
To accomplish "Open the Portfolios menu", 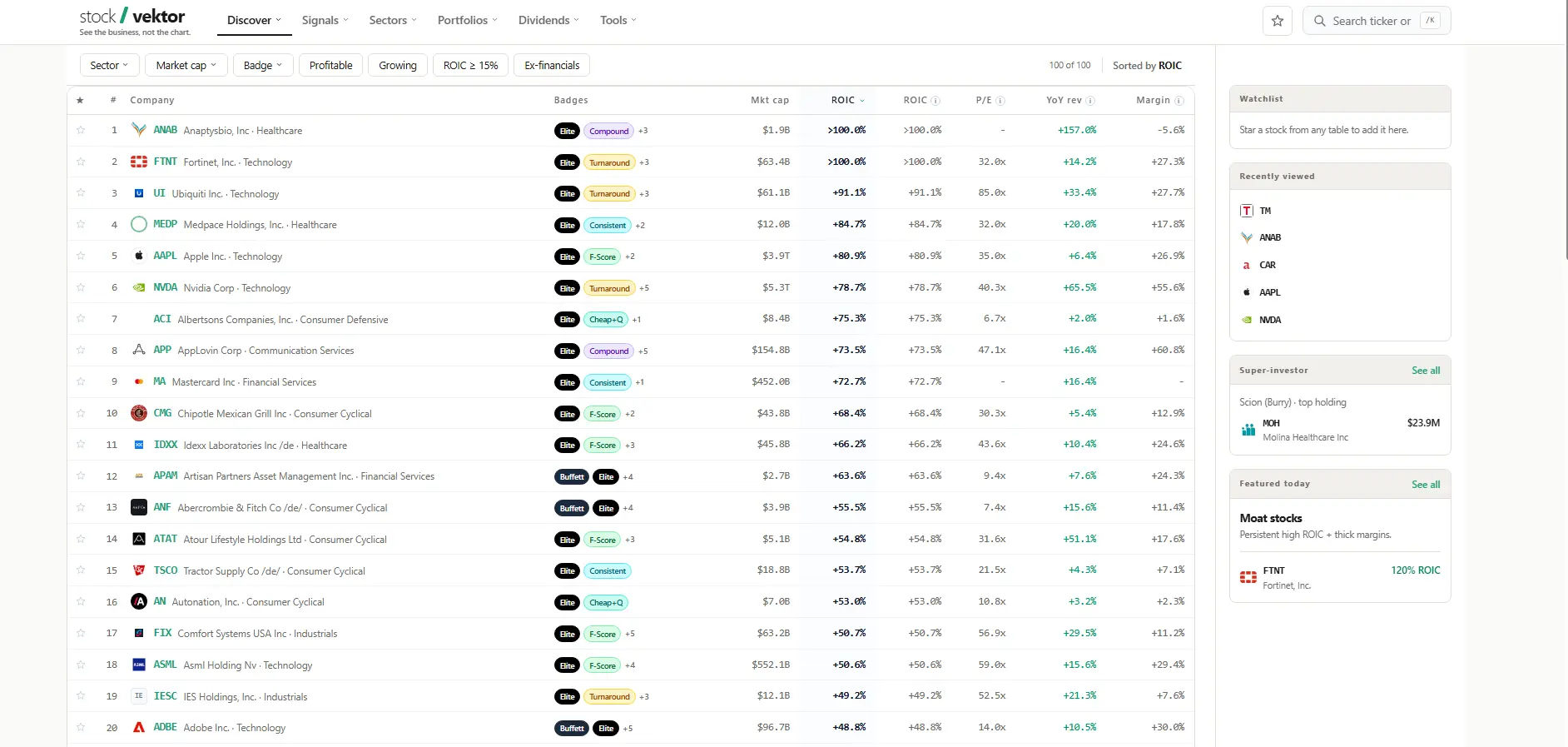I will tap(468, 20).
